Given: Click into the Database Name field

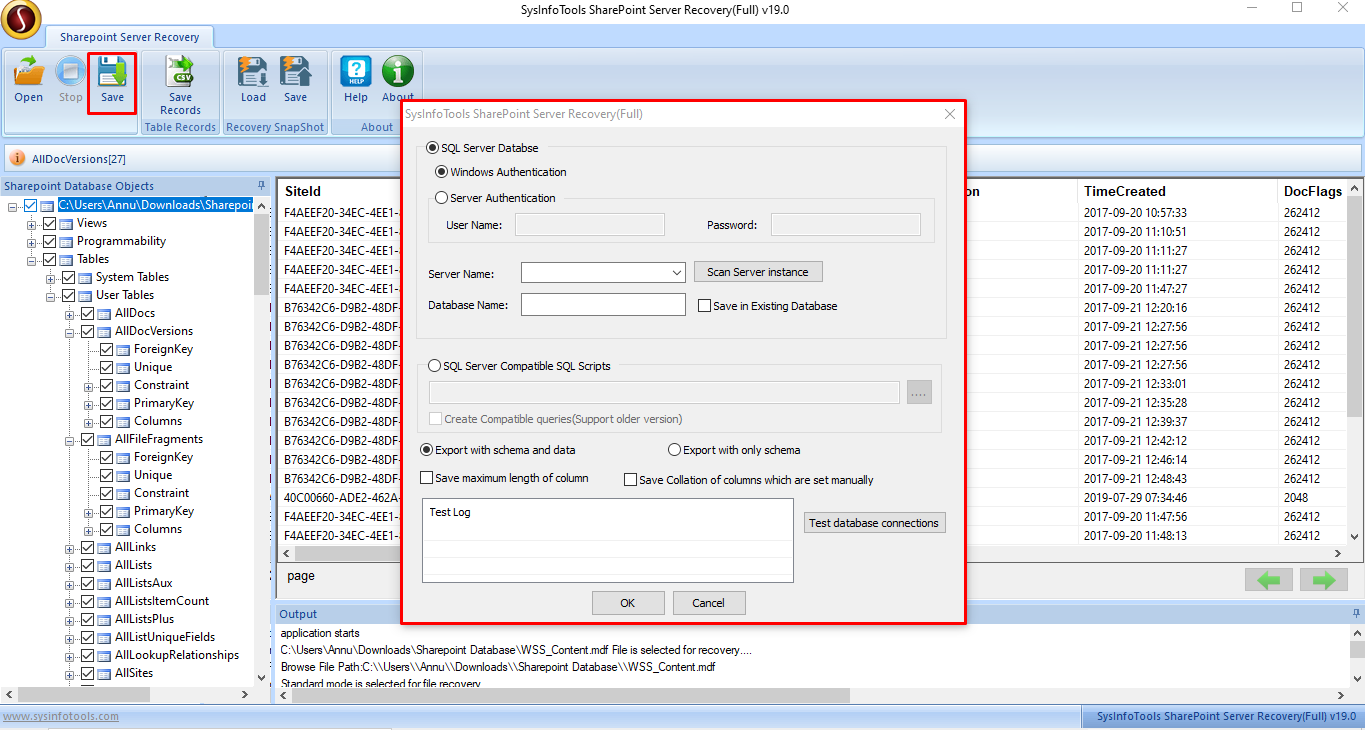Looking at the screenshot, I should click(x=603, y=305).
